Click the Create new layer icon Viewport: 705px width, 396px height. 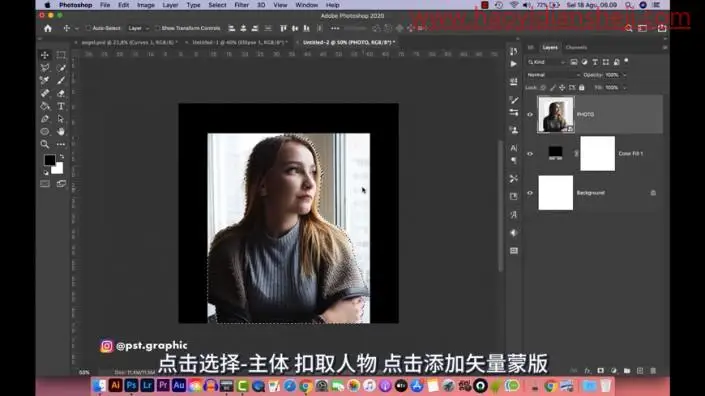coord(640,371)
